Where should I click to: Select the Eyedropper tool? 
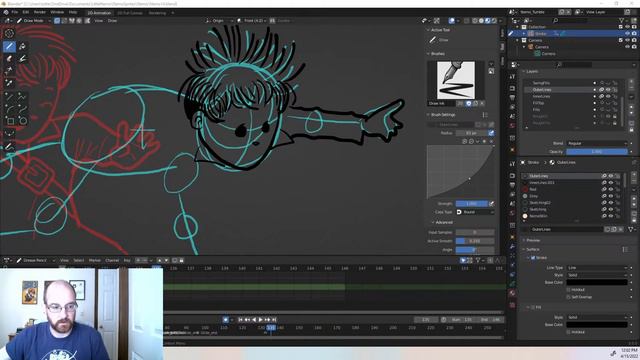9,83
